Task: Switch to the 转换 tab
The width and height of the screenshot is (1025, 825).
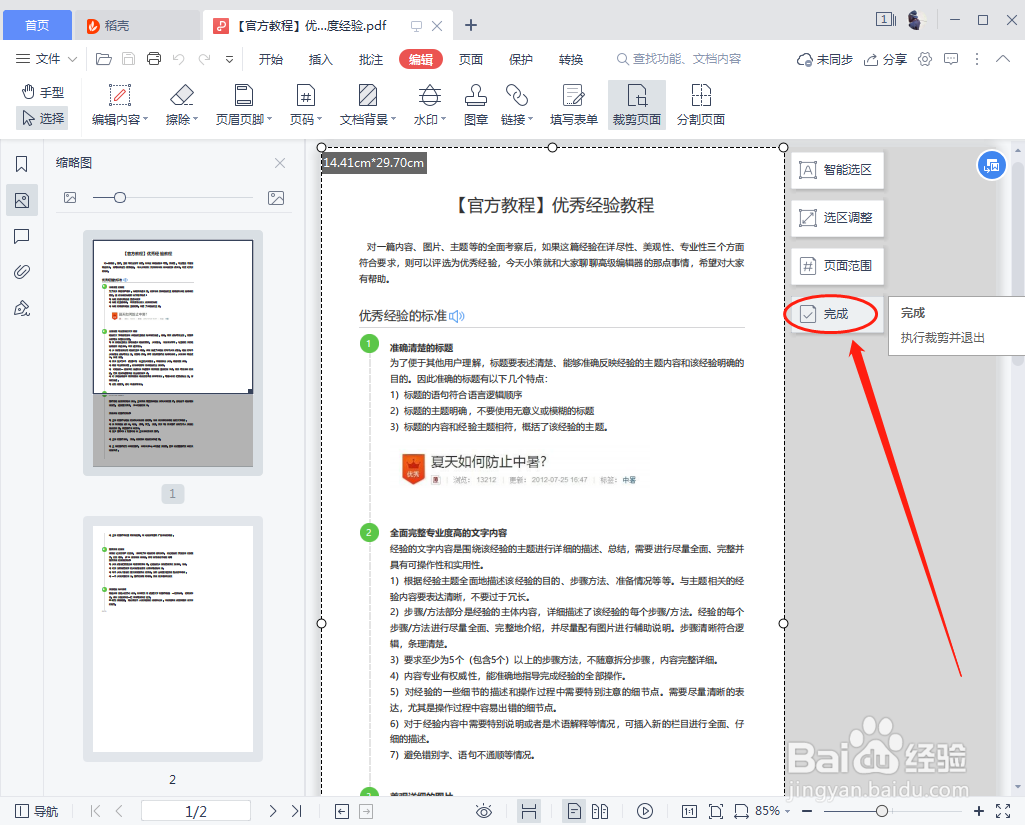Action: (x=571, y=59)
